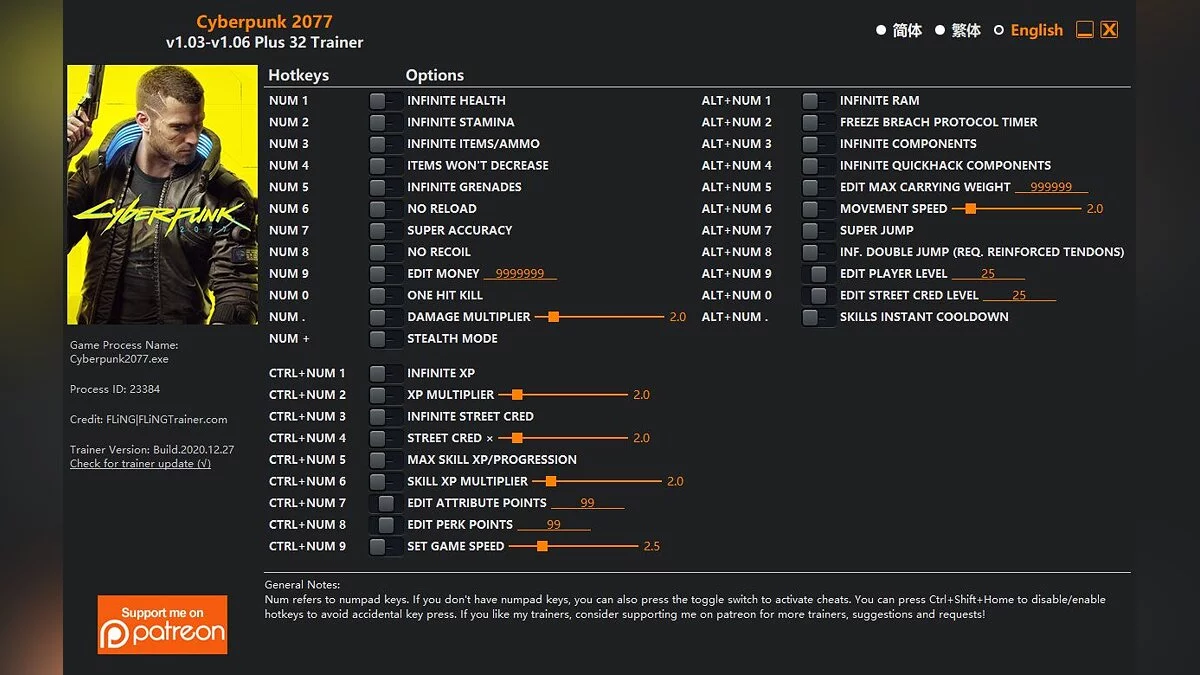
Task: Click the Set Game Speed slider handle
Action: tap(542, 547)
